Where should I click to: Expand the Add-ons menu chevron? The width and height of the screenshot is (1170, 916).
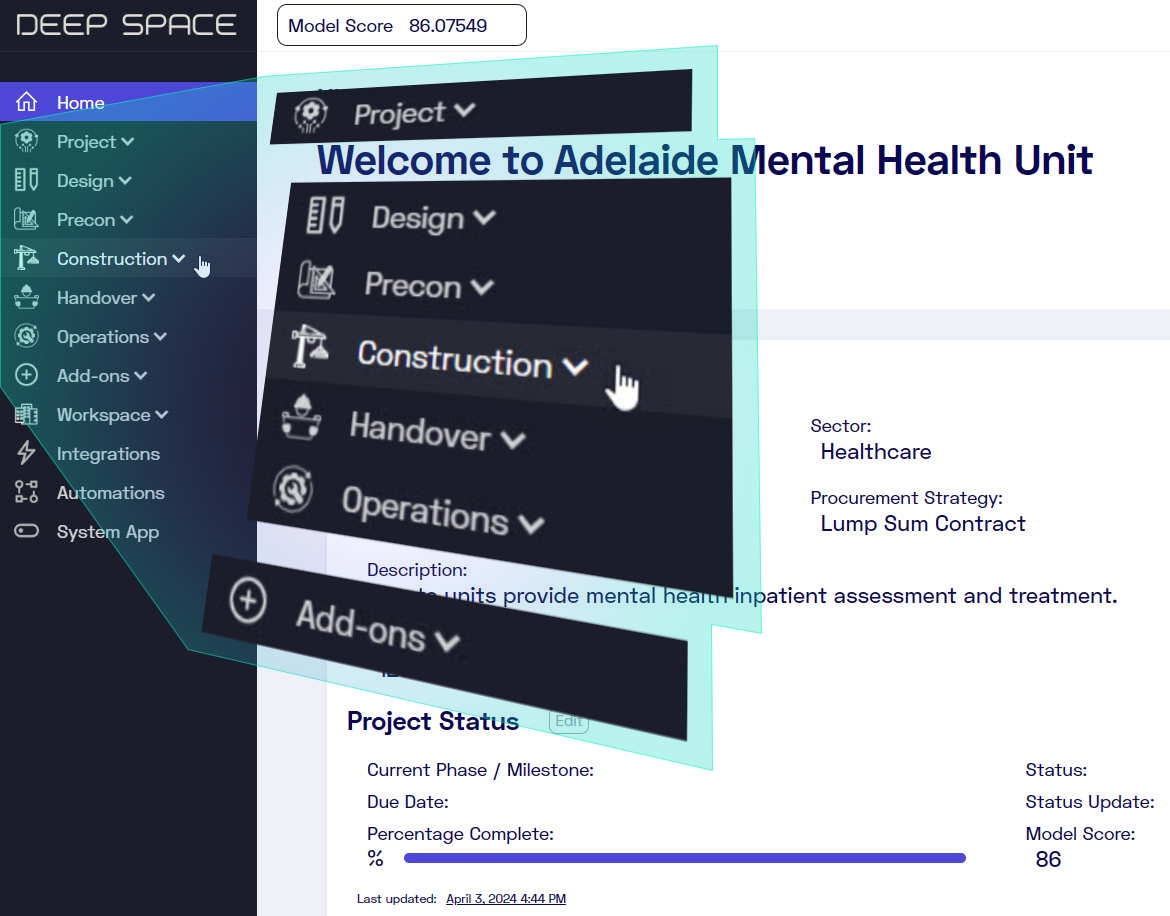coord(141,376)
